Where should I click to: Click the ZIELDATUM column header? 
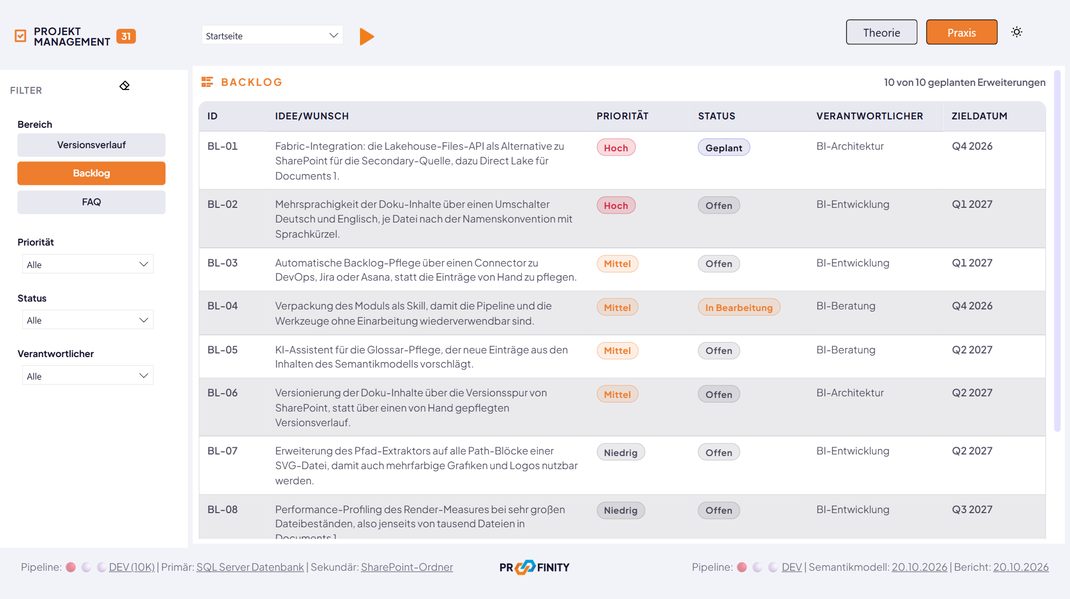pyautogui.click(x=979, y=116)
